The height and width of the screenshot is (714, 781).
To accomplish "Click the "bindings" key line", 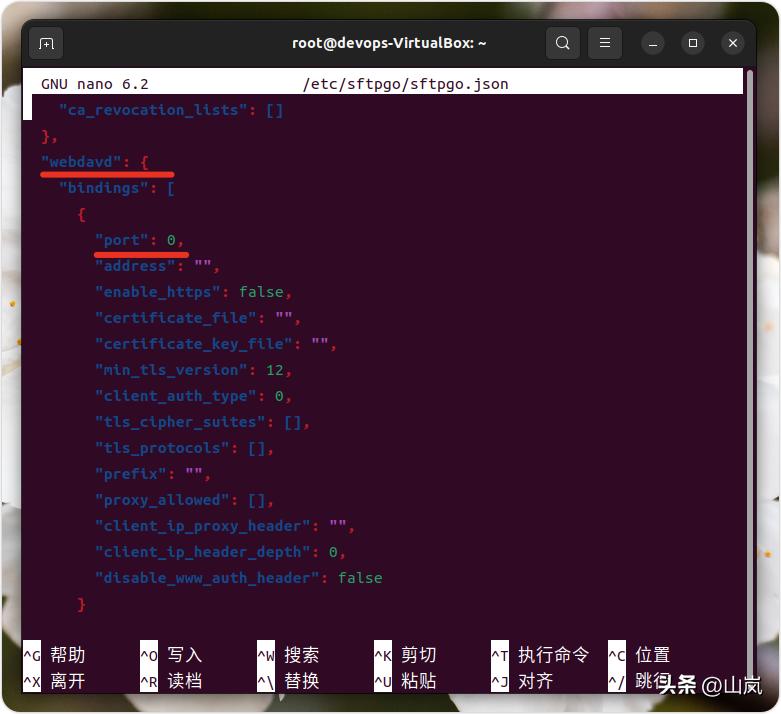I will pos(117,188).
